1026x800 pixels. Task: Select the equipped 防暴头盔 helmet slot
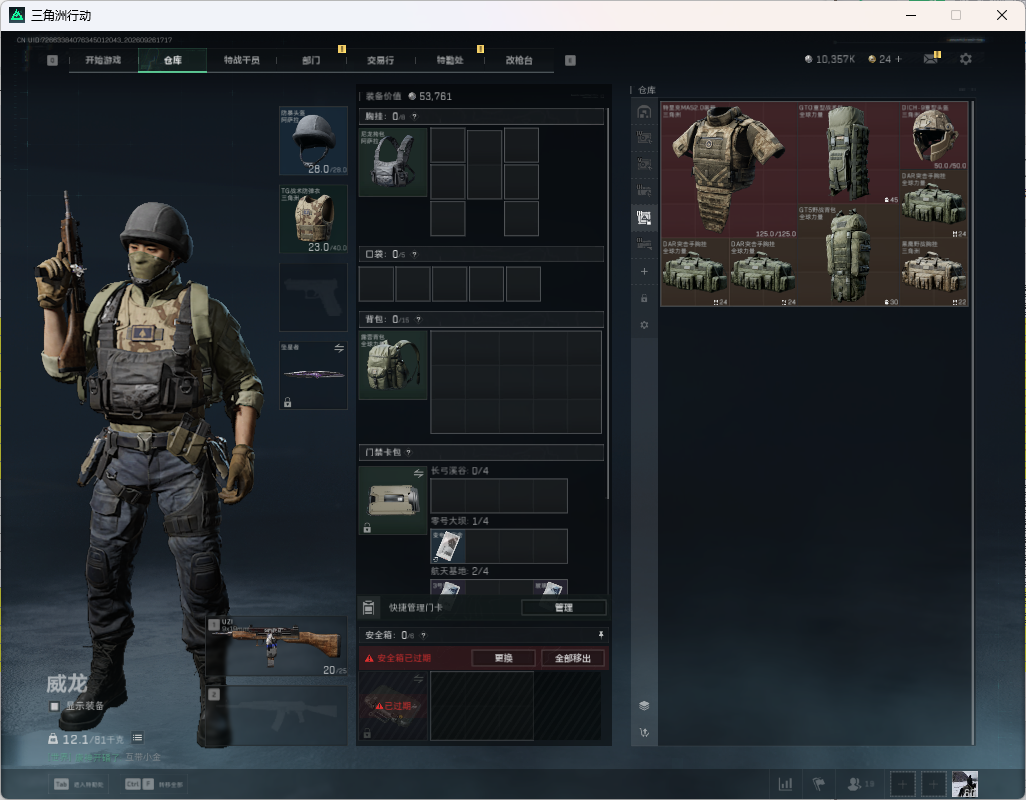click(x=313, y=141)
